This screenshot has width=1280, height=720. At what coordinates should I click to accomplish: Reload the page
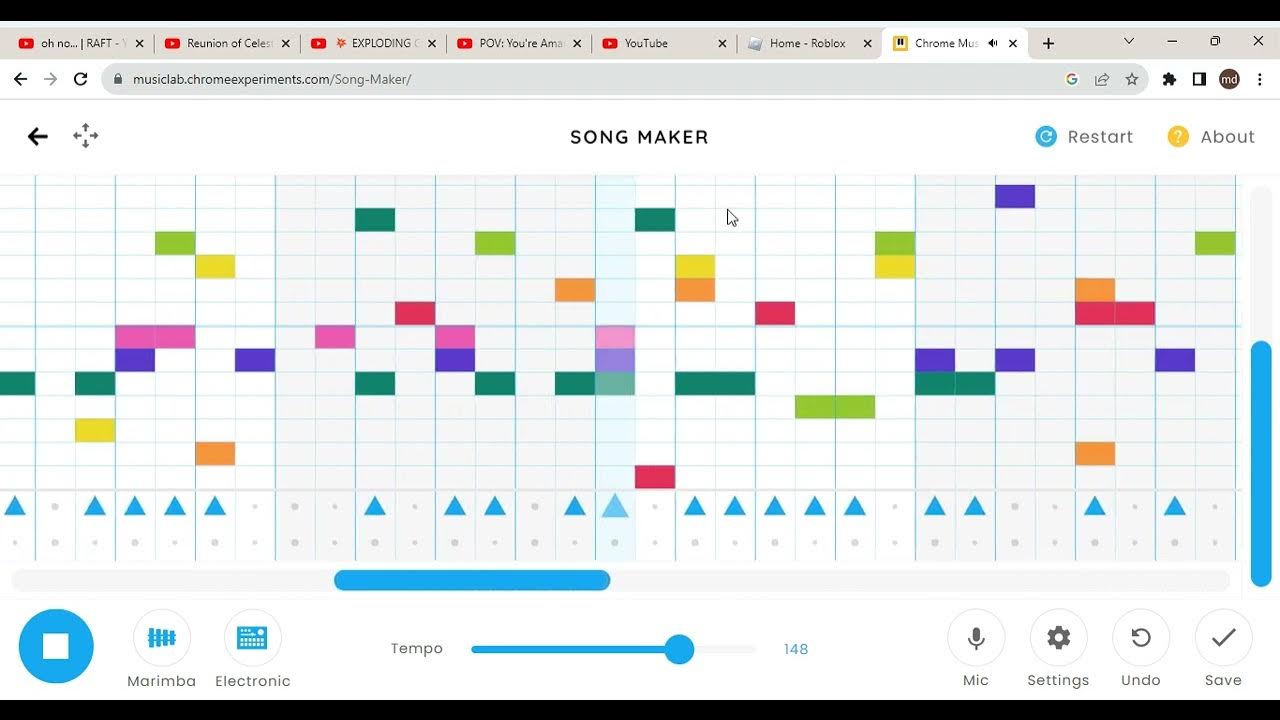click(x=81, y=79)
